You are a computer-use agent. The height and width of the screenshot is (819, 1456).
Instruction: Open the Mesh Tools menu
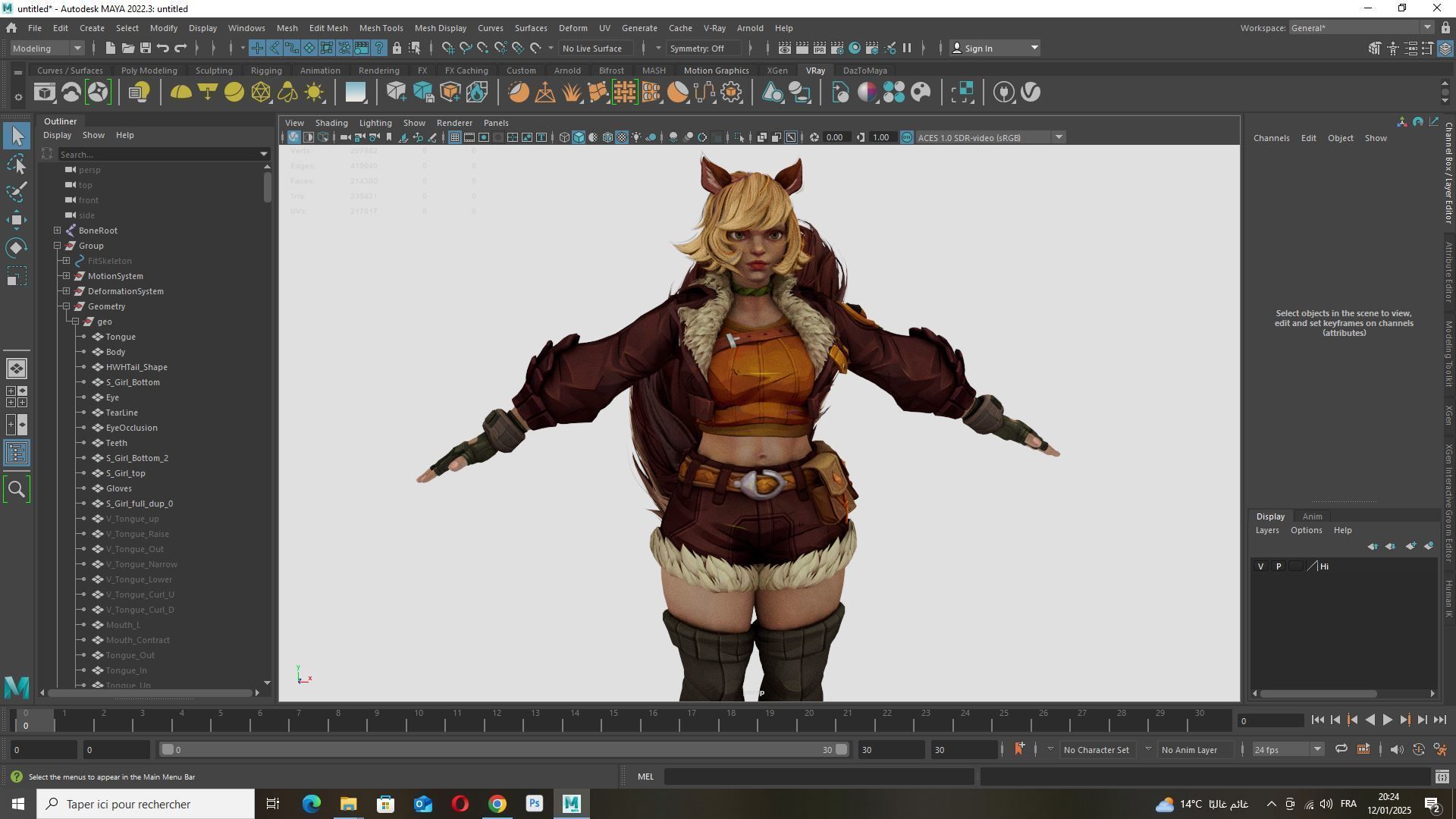pos(381,28)
